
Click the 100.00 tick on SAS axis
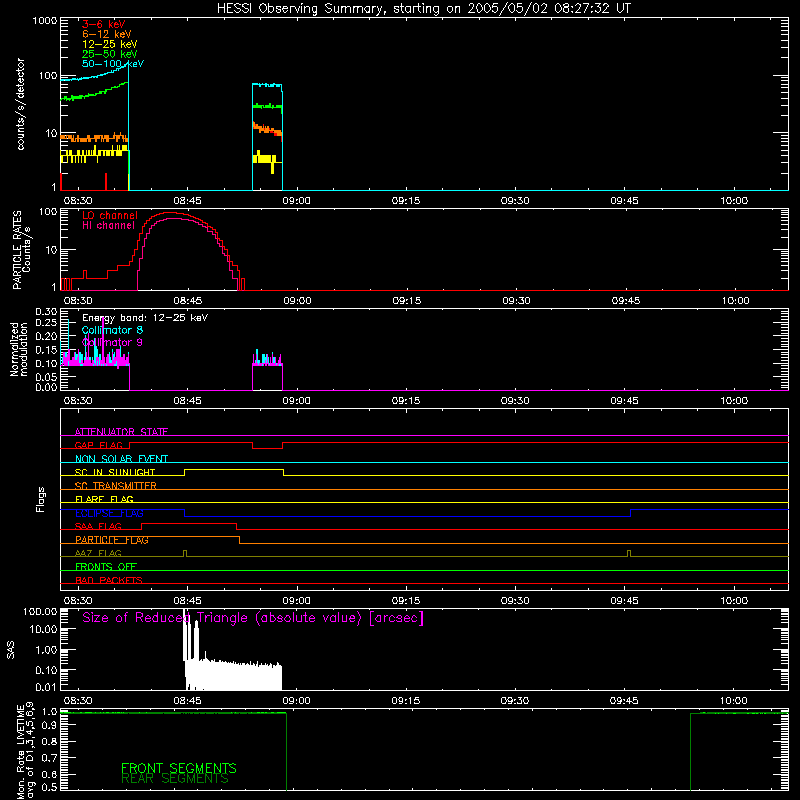click(40, 611)
